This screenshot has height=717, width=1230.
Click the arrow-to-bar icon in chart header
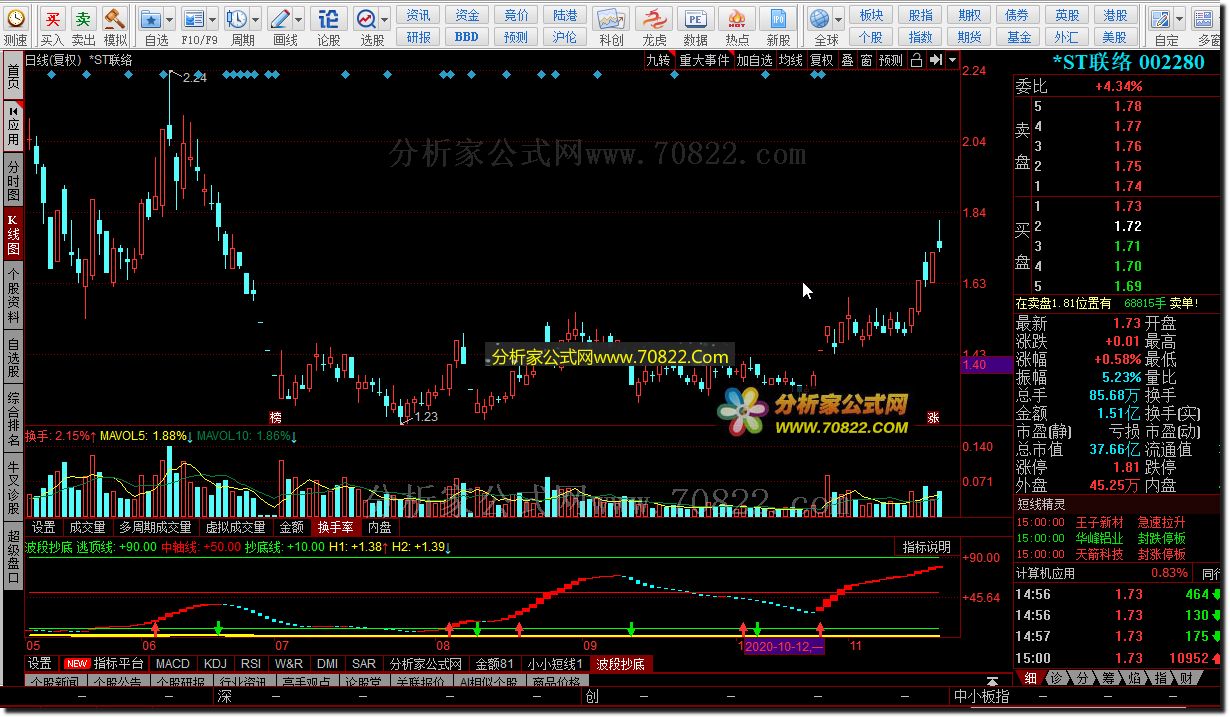click(x=934, y=60)
